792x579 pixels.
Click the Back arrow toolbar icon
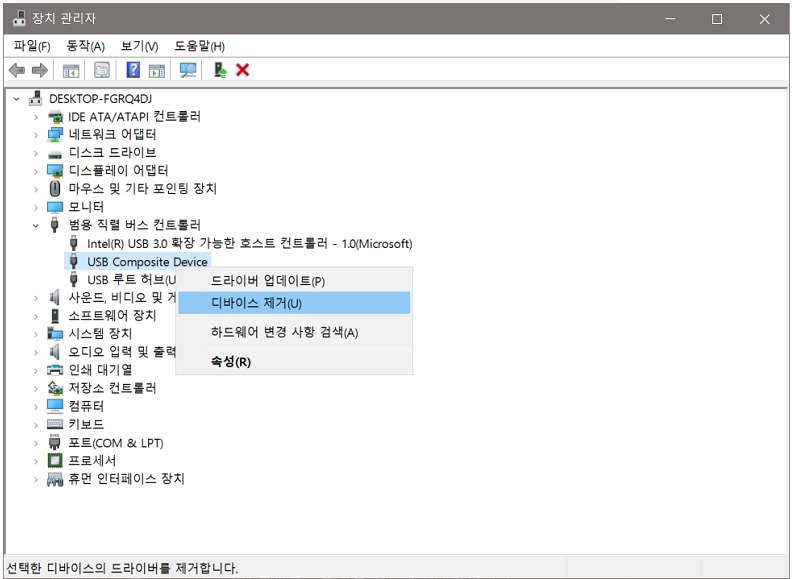pyautogui.click(x=17, y=70)
